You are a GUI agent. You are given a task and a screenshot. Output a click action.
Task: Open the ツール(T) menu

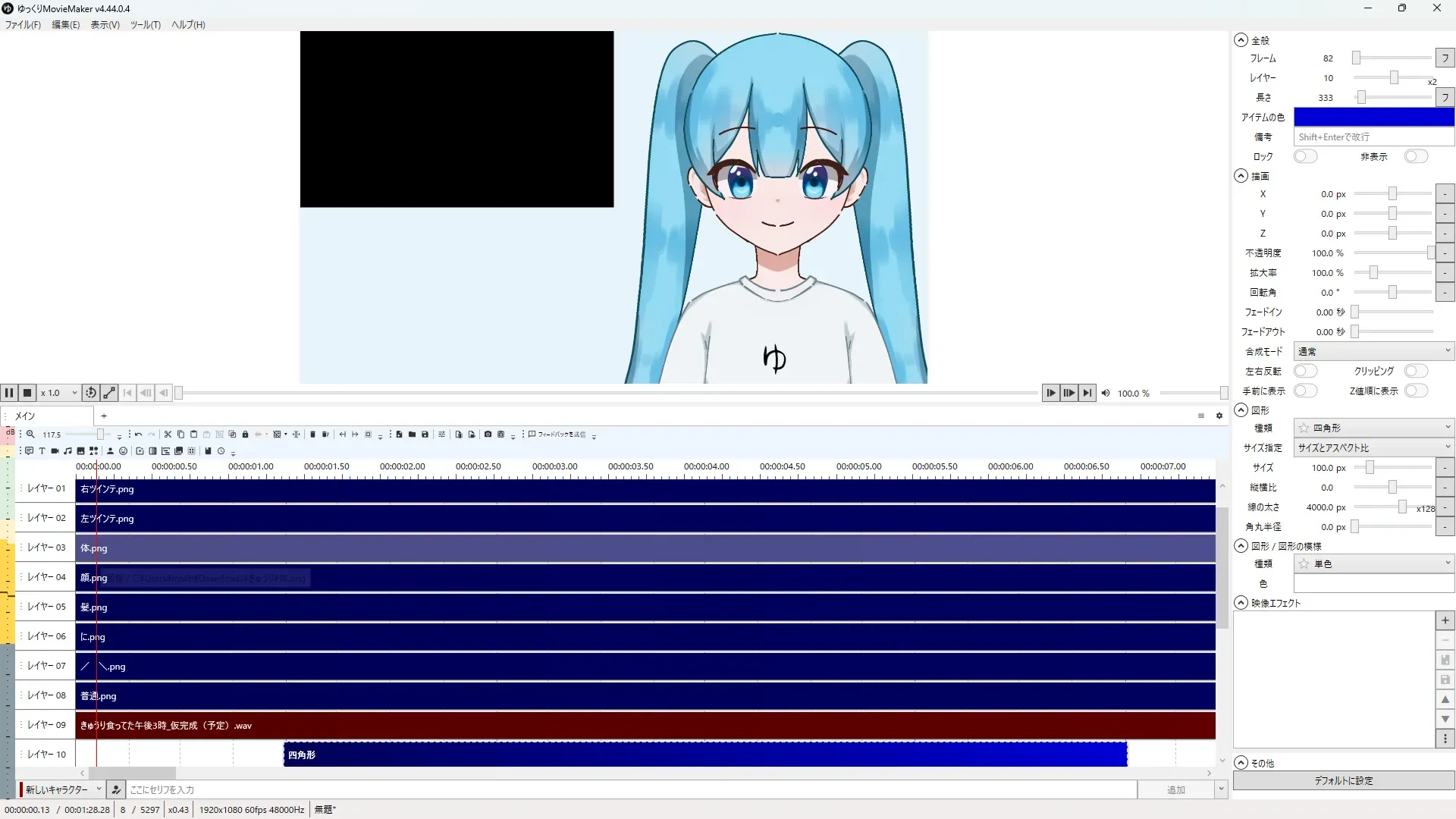[145, 24]
